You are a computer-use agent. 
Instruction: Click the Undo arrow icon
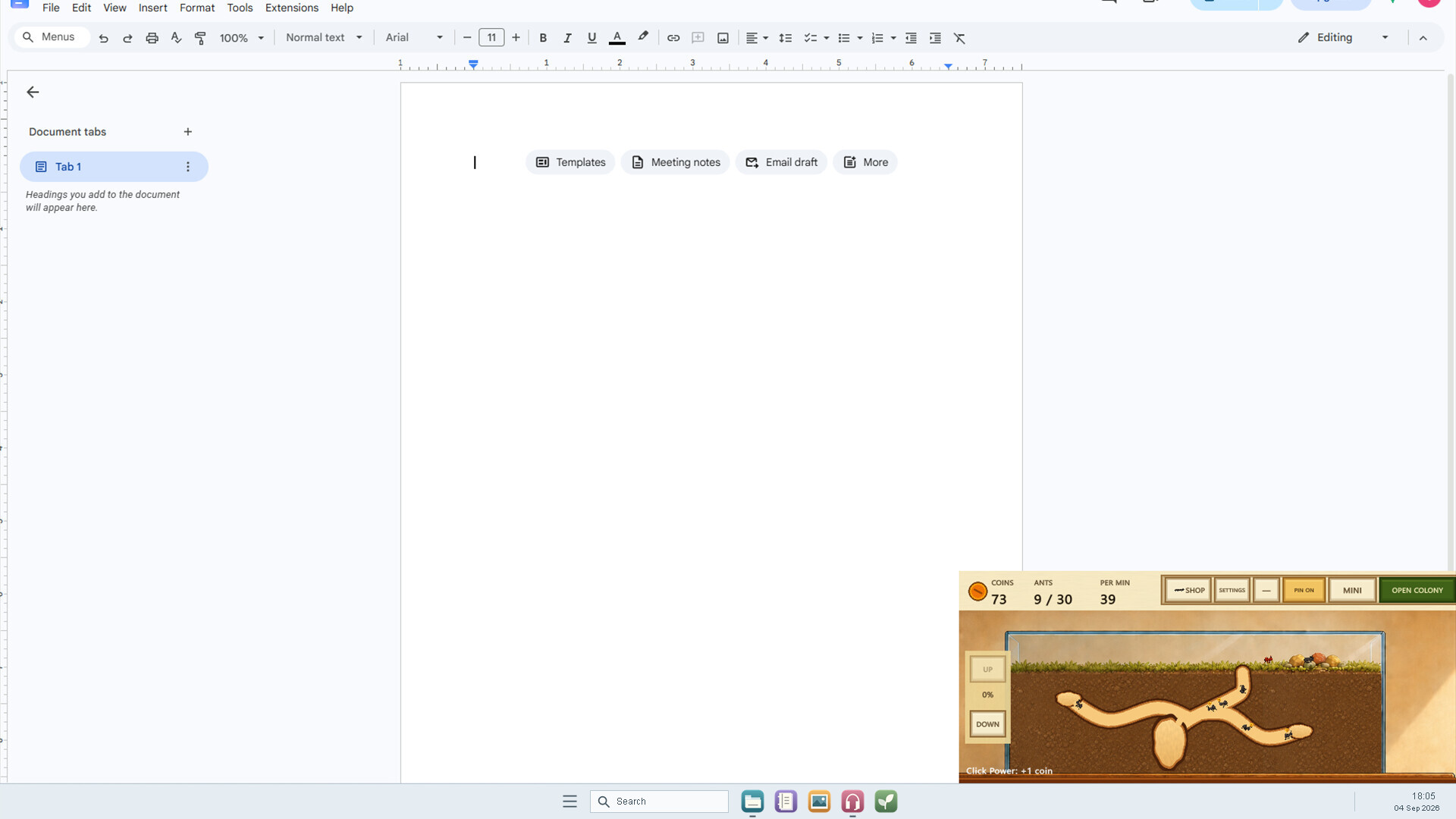pos(104,38)
